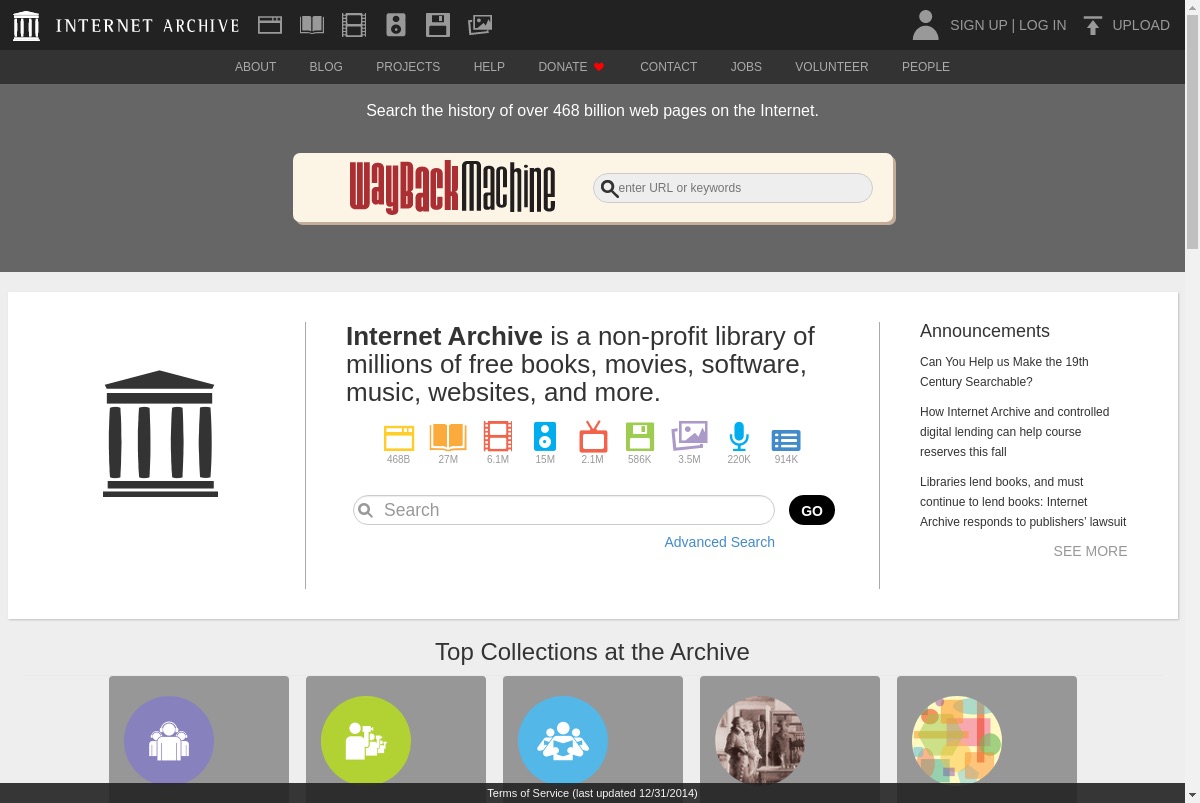1200x803 pixels.
Task: Open the Blog menu item
Action: pyautogui.click(x=326, y=67)
